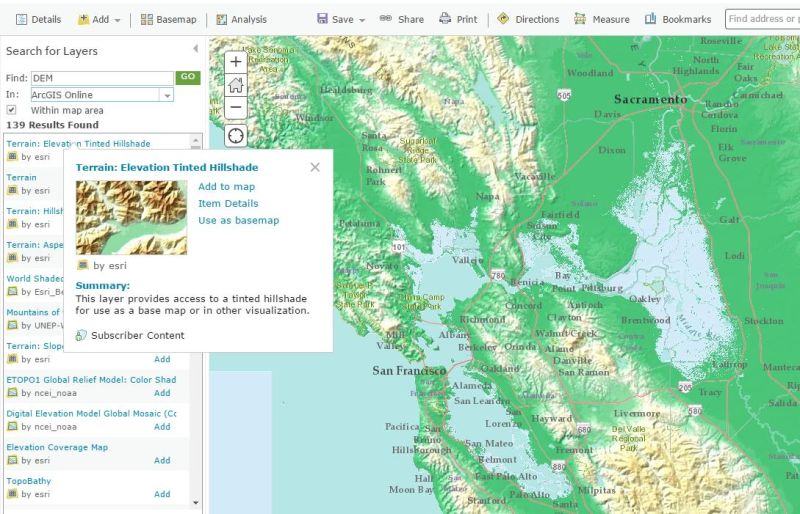Viewport: 800px width, 514px height.
Task: Select Elevation Coverage Map result
Action: click(57, 447)
